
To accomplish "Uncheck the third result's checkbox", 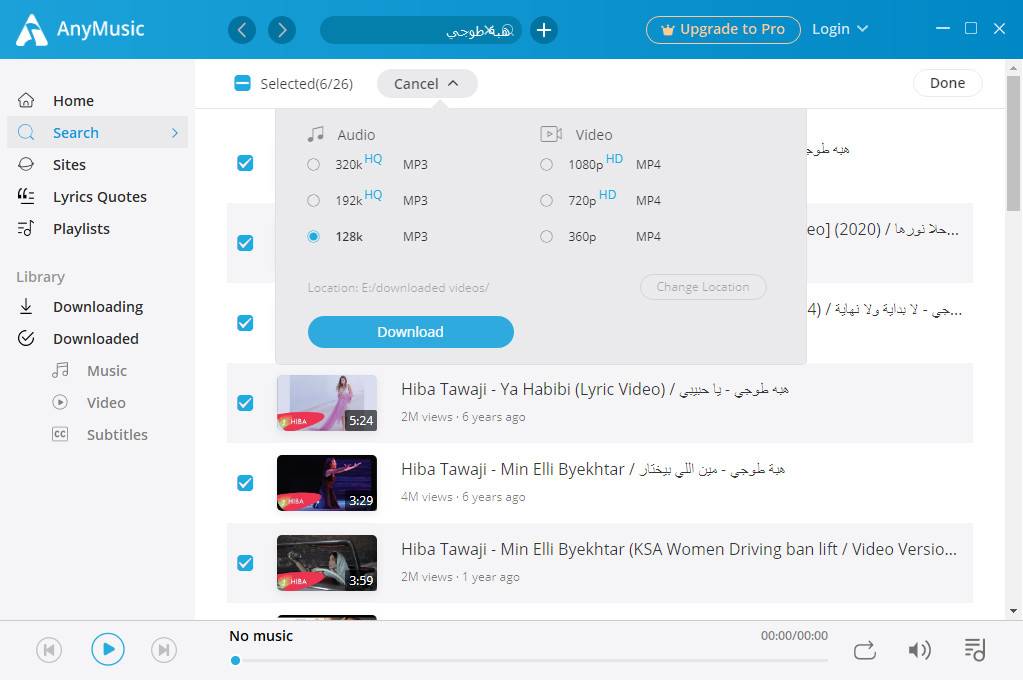I will [x=245, y=323].
